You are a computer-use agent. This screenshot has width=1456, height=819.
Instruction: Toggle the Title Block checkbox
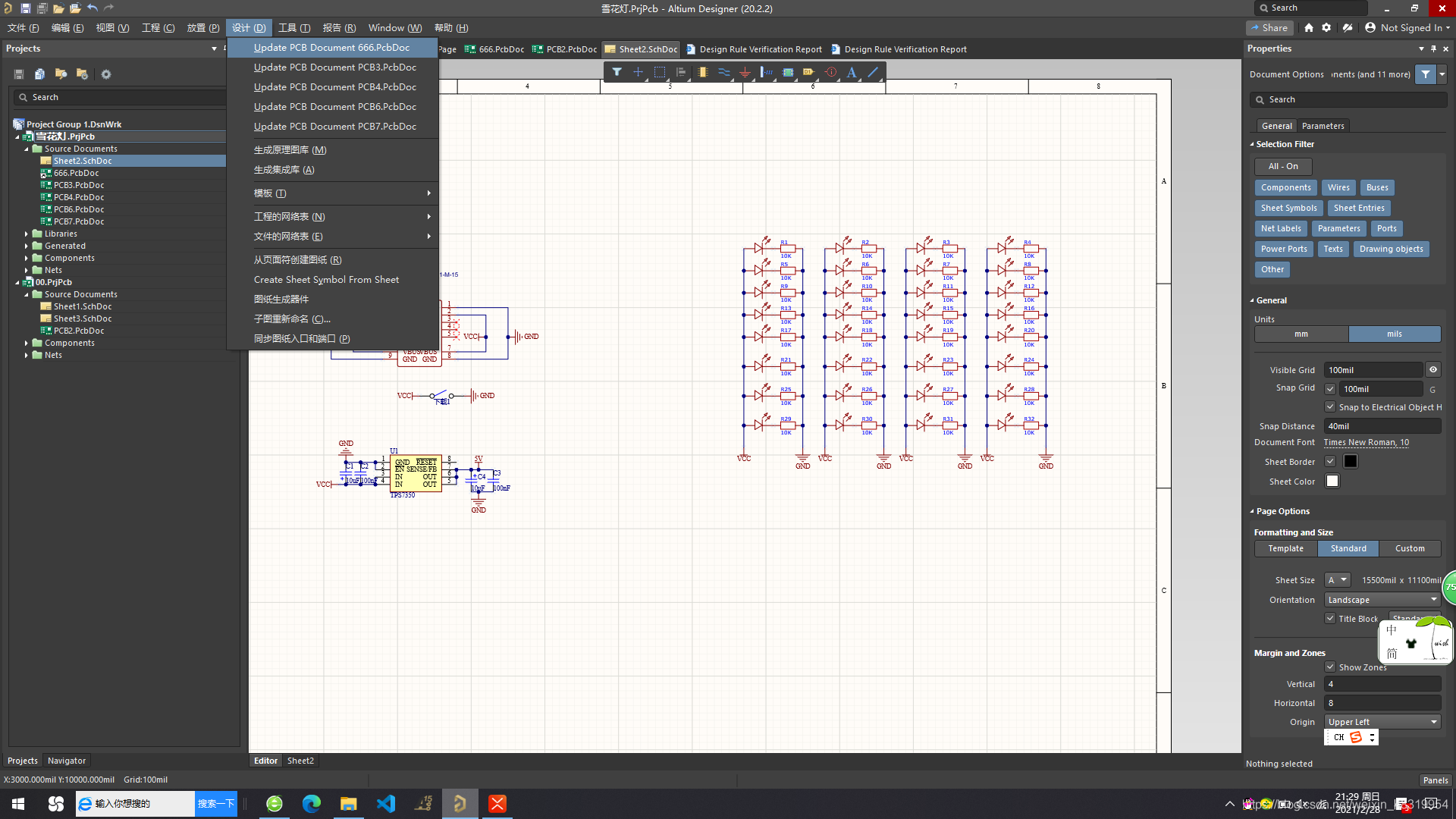(1330, 618)
